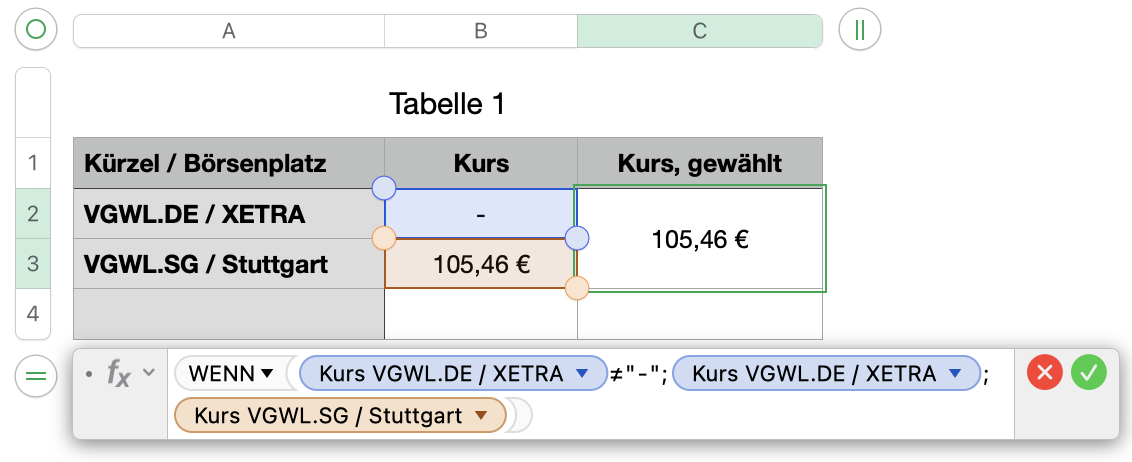Select column A header
The width and height of the screenshot is (1132, 462).
coord(229,31)
